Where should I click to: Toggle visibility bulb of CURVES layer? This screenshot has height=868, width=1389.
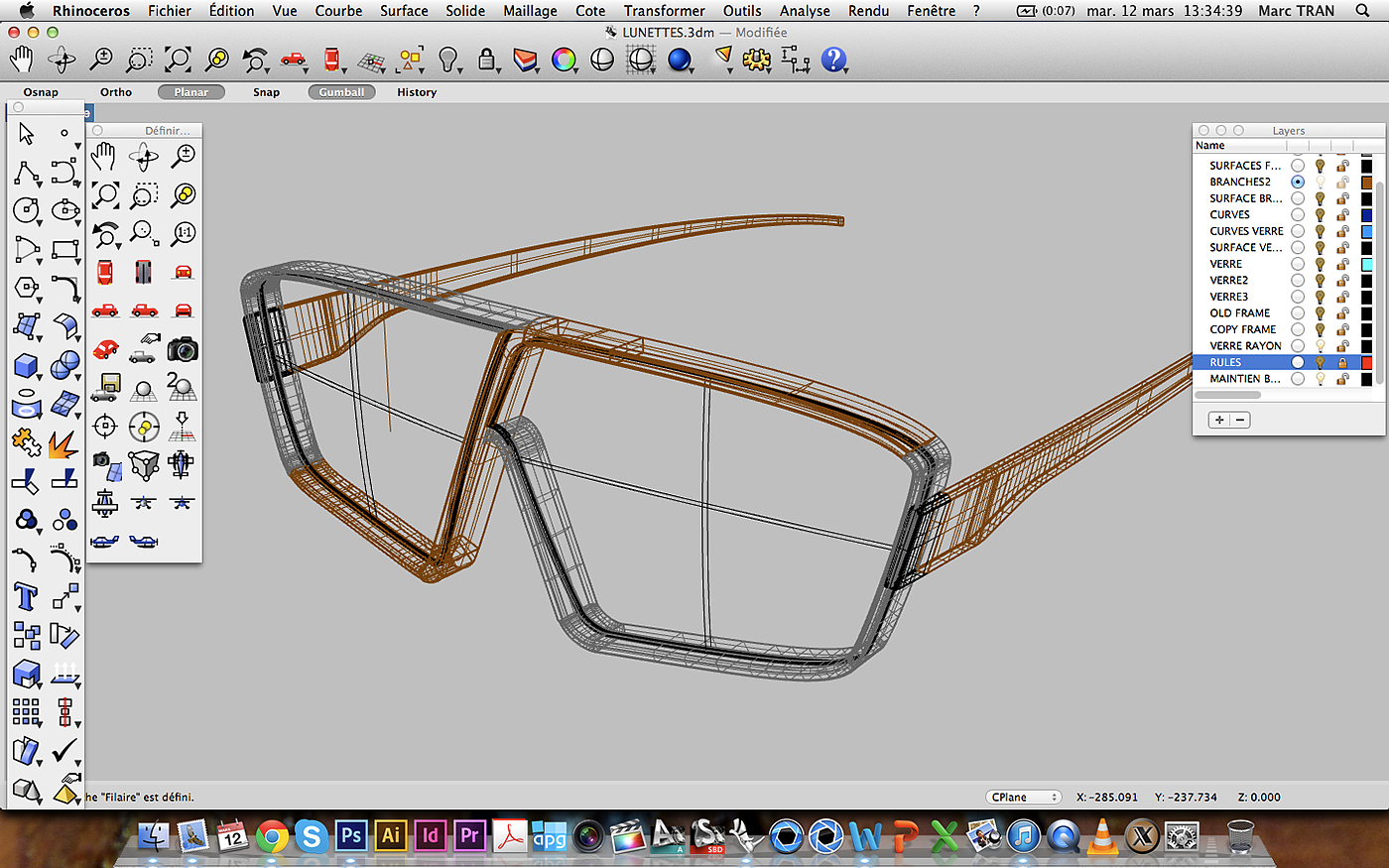(x=1320, y=215)
